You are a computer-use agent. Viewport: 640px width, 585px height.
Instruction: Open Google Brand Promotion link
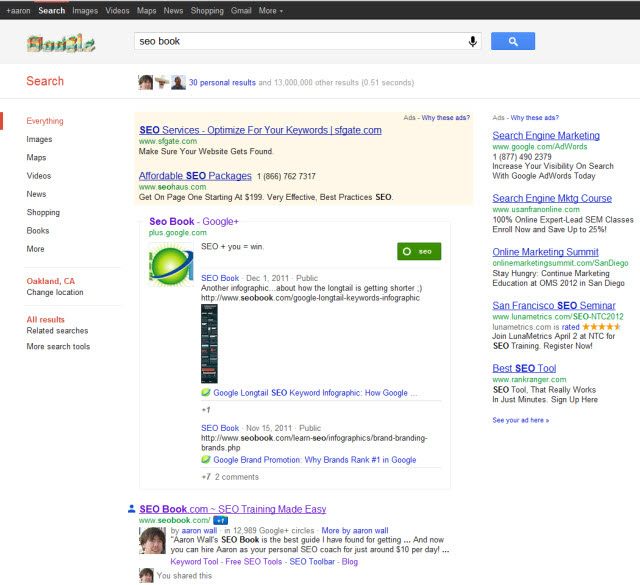pos(315,460)
